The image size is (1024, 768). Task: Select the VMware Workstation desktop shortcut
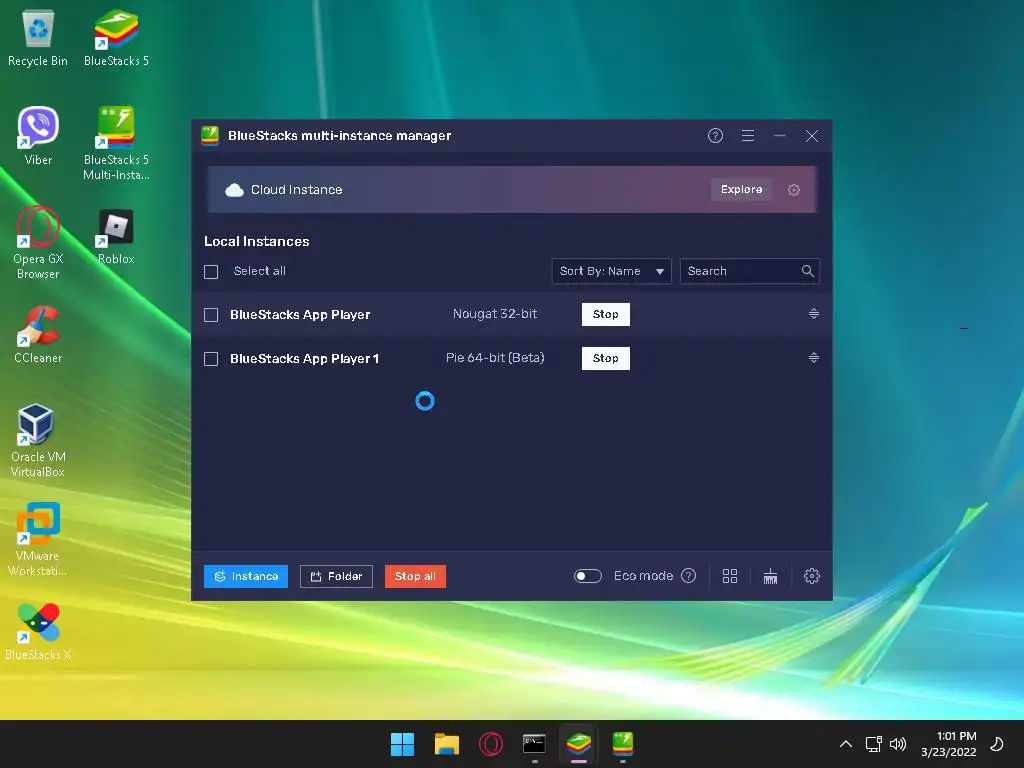[x=38, y=539]
